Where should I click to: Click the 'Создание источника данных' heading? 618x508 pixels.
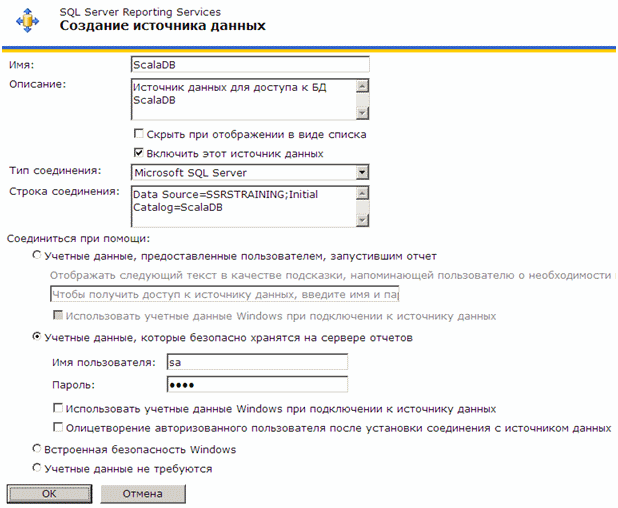(x=162, y=26)
